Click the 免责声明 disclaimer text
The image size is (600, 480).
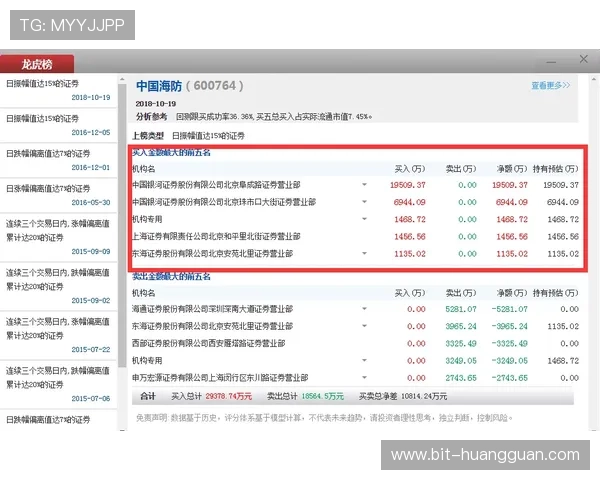tap(324, 418)
